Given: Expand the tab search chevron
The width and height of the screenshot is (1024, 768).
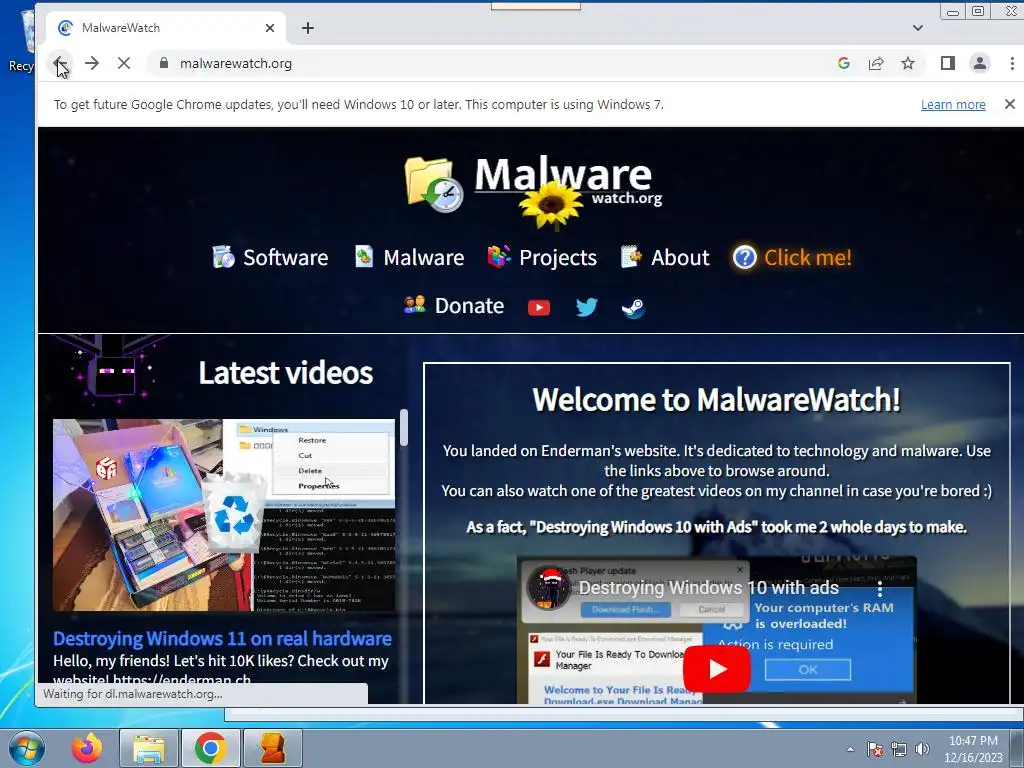Looking at the screenshot, I should pyautogui.click(x=918, y=28).
